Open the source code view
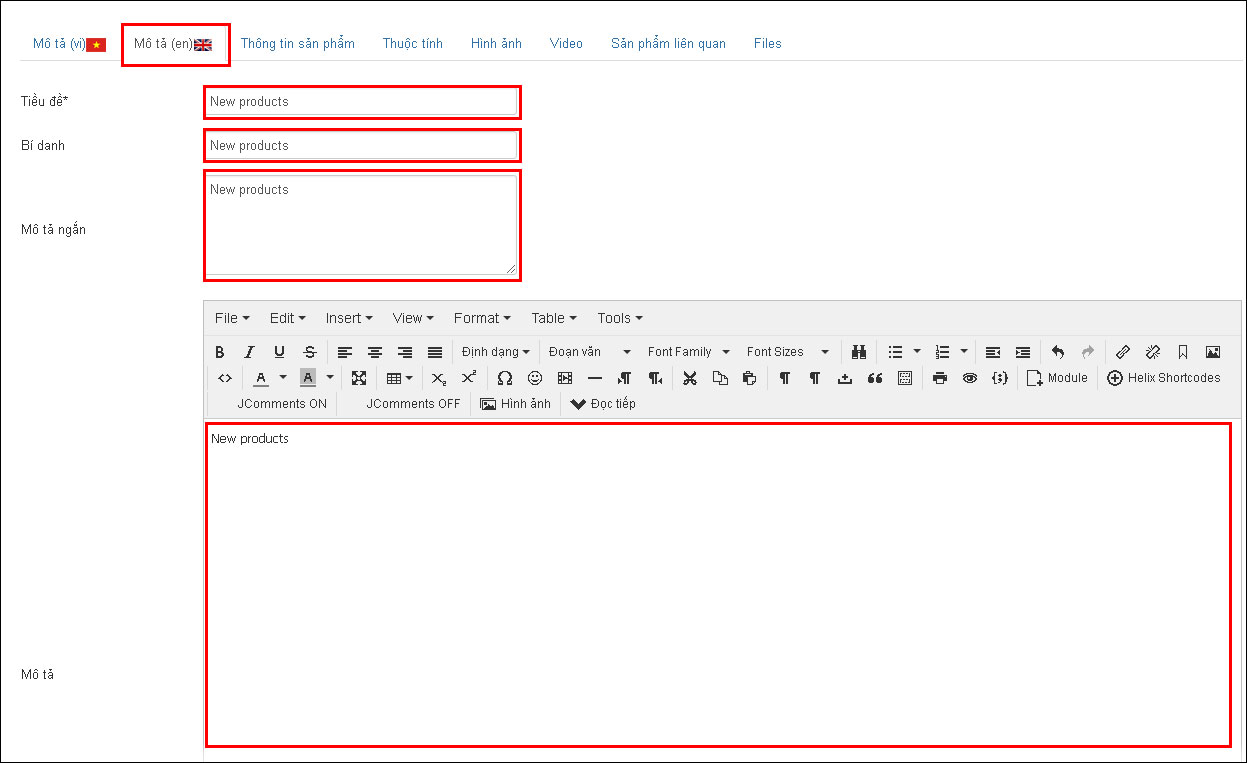Viewport: 1247px width, 763px height. [x=225, y=378]
